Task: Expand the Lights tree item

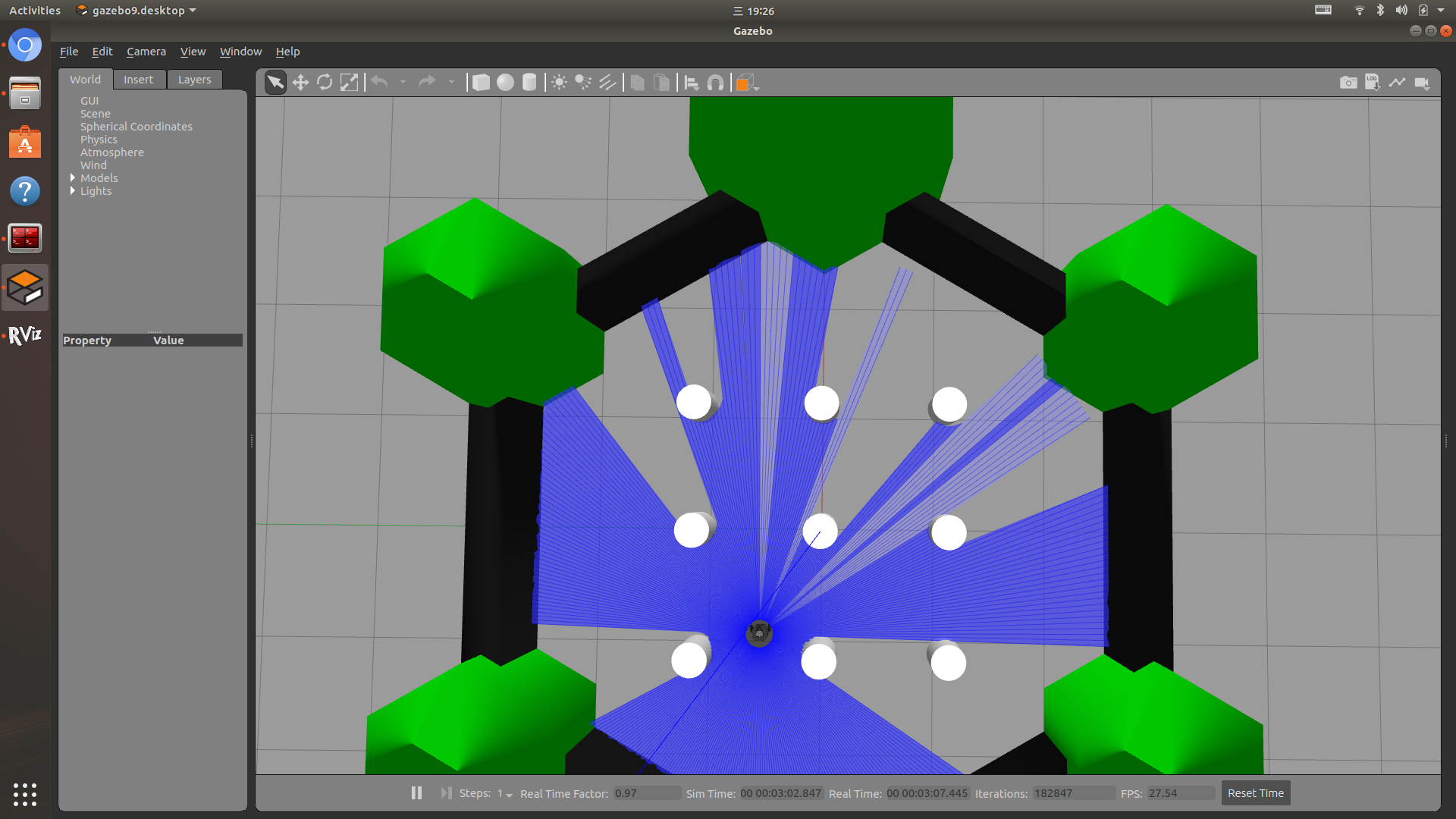Action: pyautogui.click(x=73, y=191)
